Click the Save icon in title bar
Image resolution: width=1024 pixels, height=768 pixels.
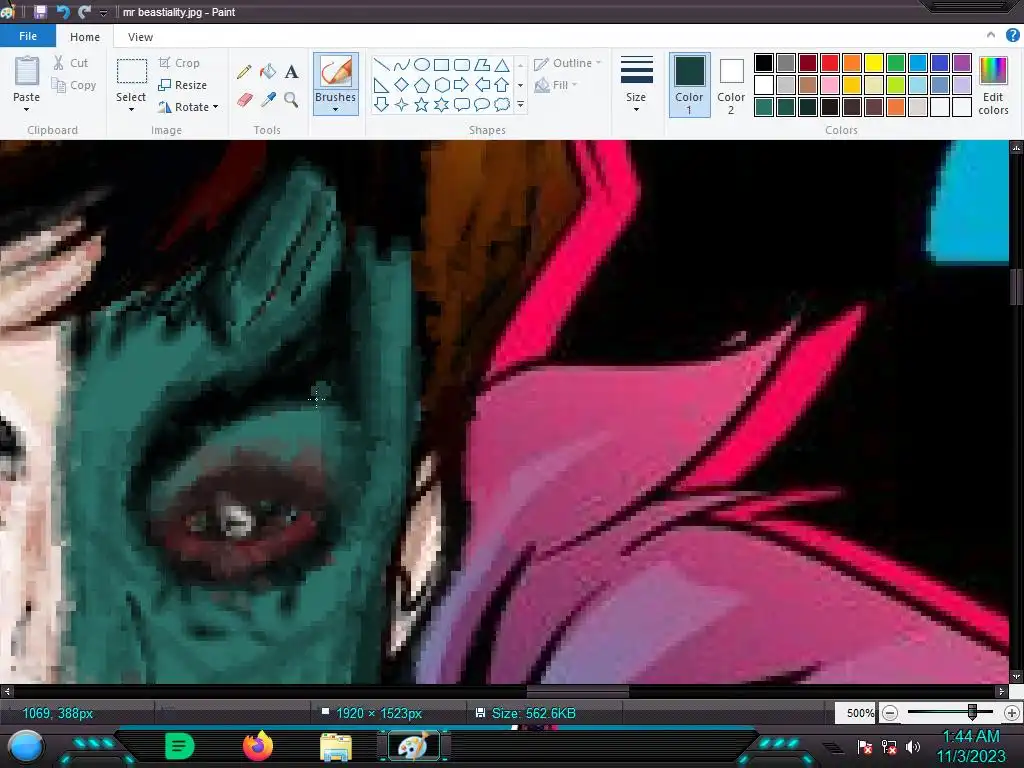click(x=40, y=12)
